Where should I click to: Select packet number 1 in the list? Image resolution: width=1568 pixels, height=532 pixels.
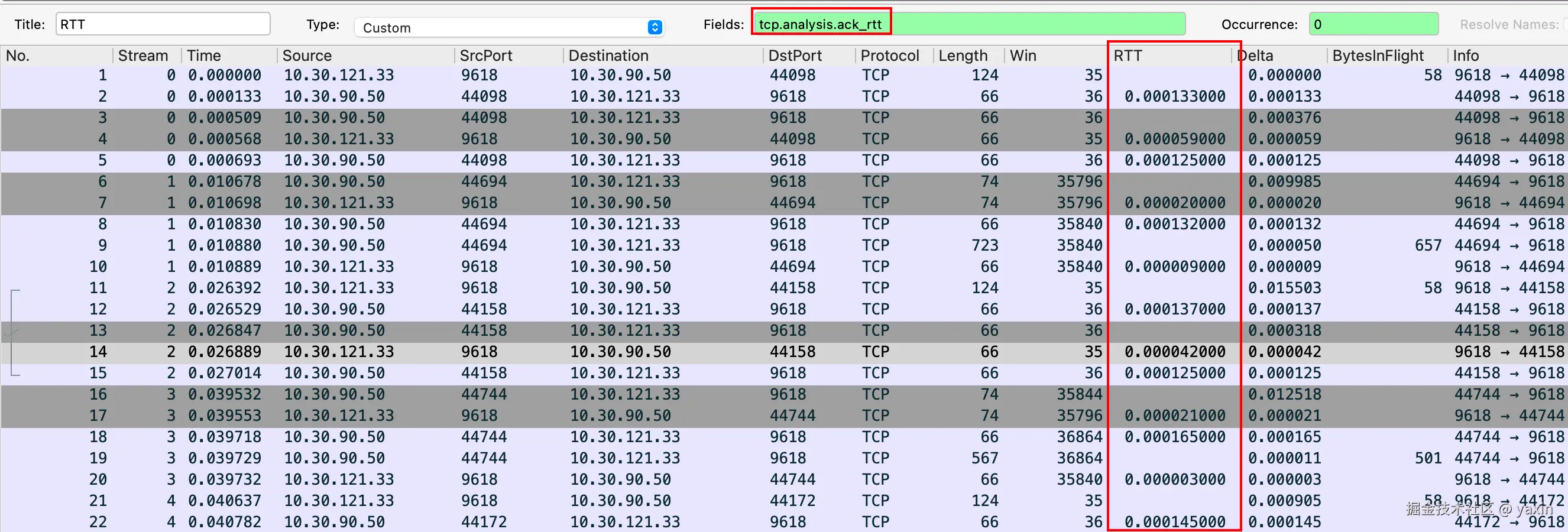(x=365, y=75)
